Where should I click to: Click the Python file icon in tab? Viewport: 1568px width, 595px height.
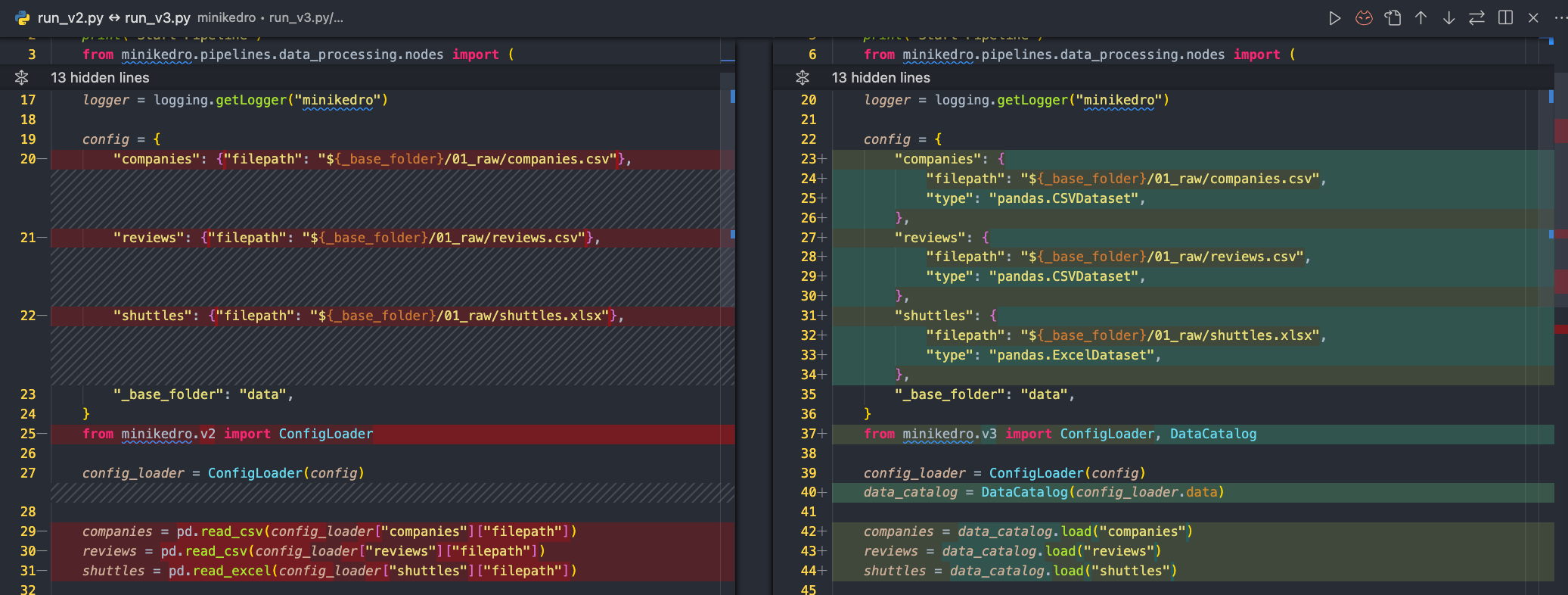point(22,18)
